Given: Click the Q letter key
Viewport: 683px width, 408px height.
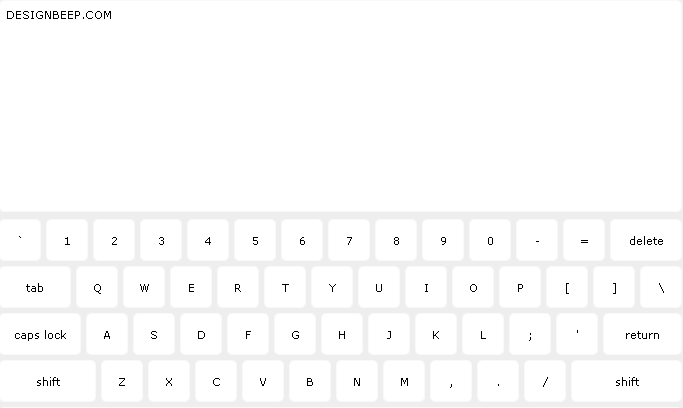Looking at the screenshot, I should click(97, 287).
